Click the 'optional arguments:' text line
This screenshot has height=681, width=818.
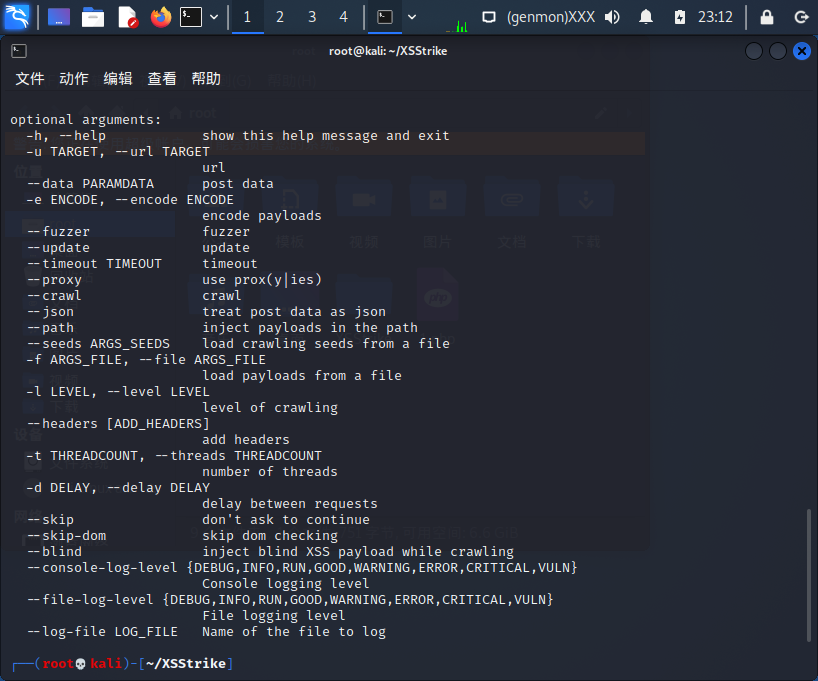[86, 120]
